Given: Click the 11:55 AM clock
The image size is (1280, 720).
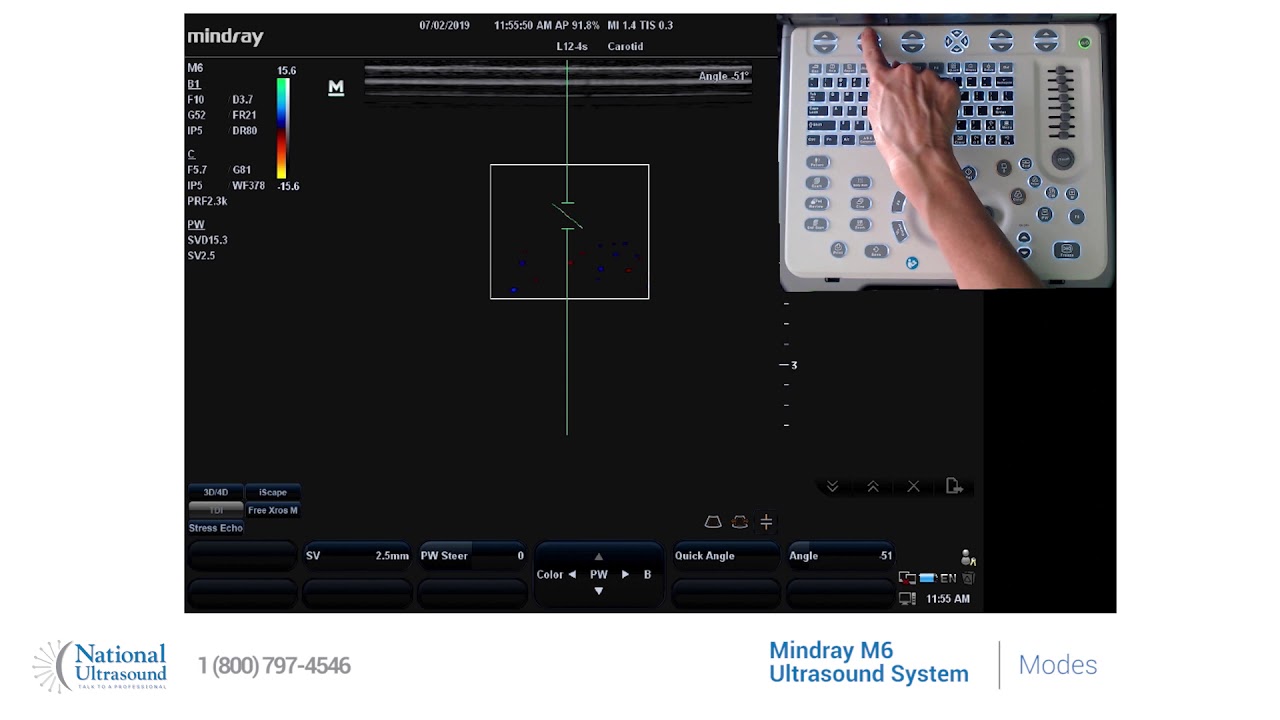Looking at the screenshot, I should point(948,599).
